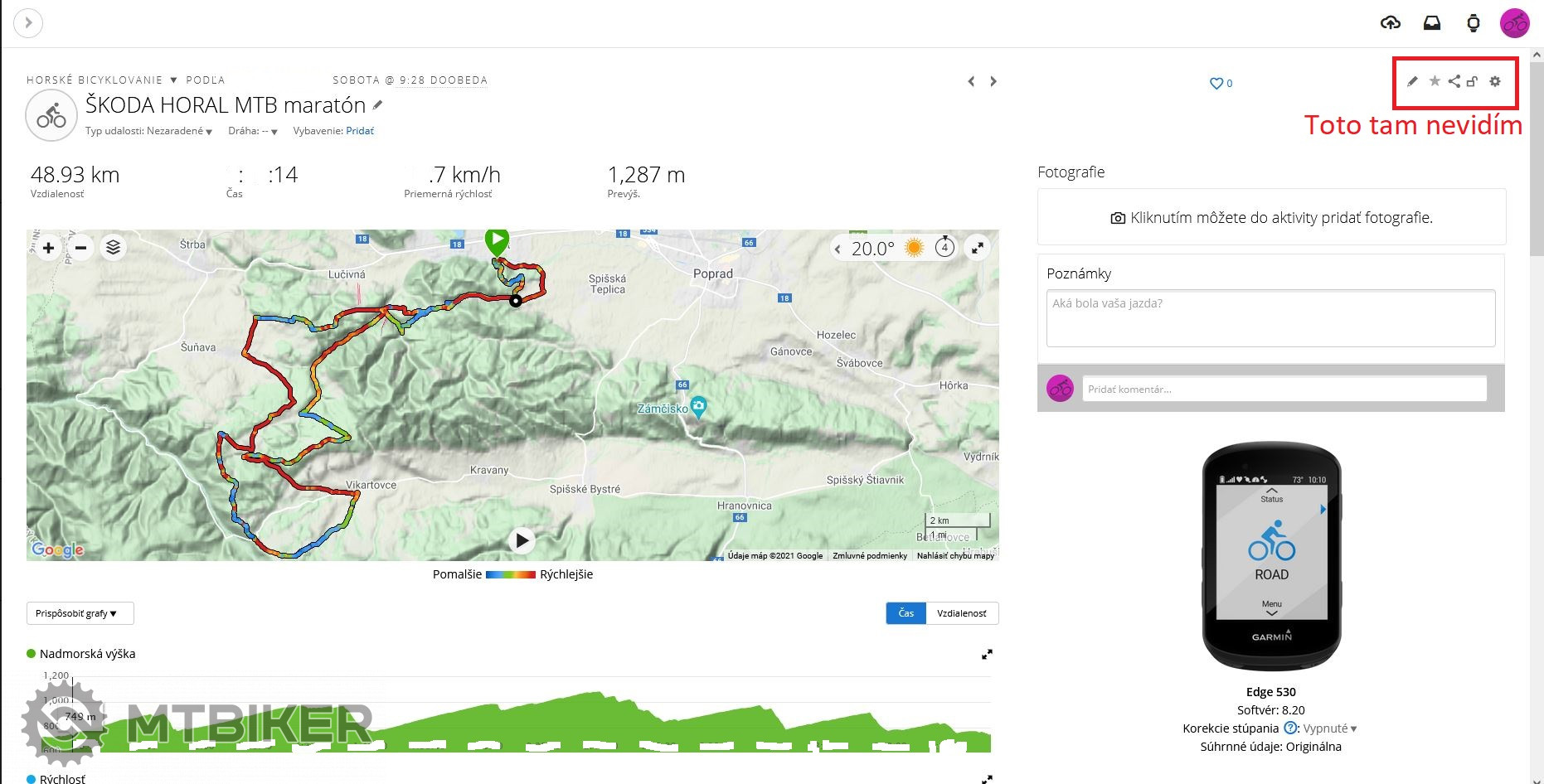1544x784 pixels.
Task: Open the Prispôsobiť grafy dropdown
Action: point(80,613)
